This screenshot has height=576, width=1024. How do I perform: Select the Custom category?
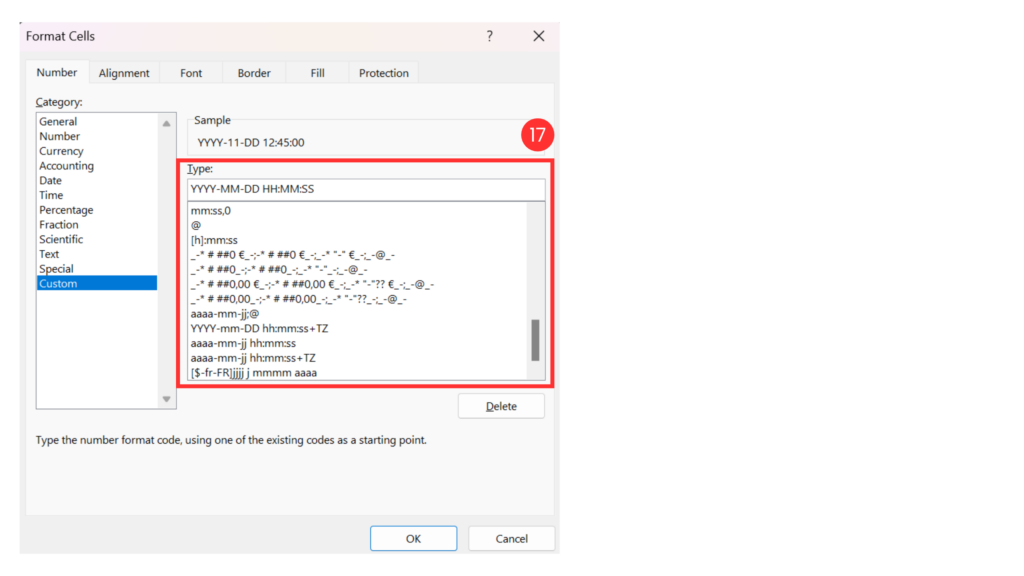(97, 283)
